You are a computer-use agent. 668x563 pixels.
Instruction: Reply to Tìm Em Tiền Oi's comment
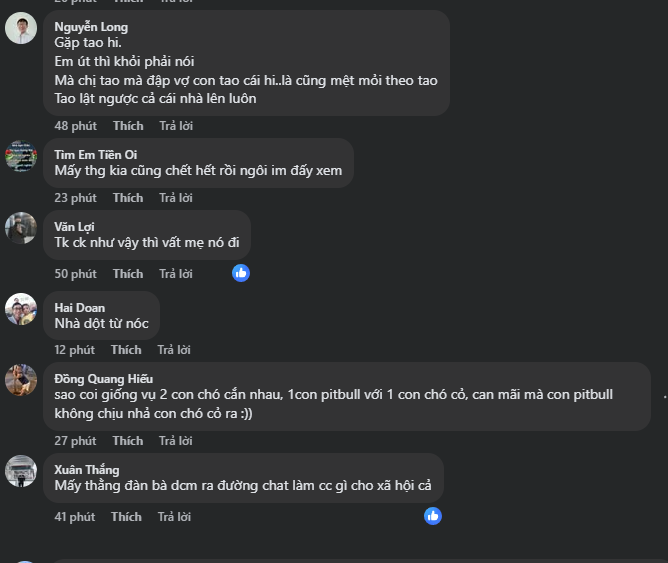click(x=176, y=198)
